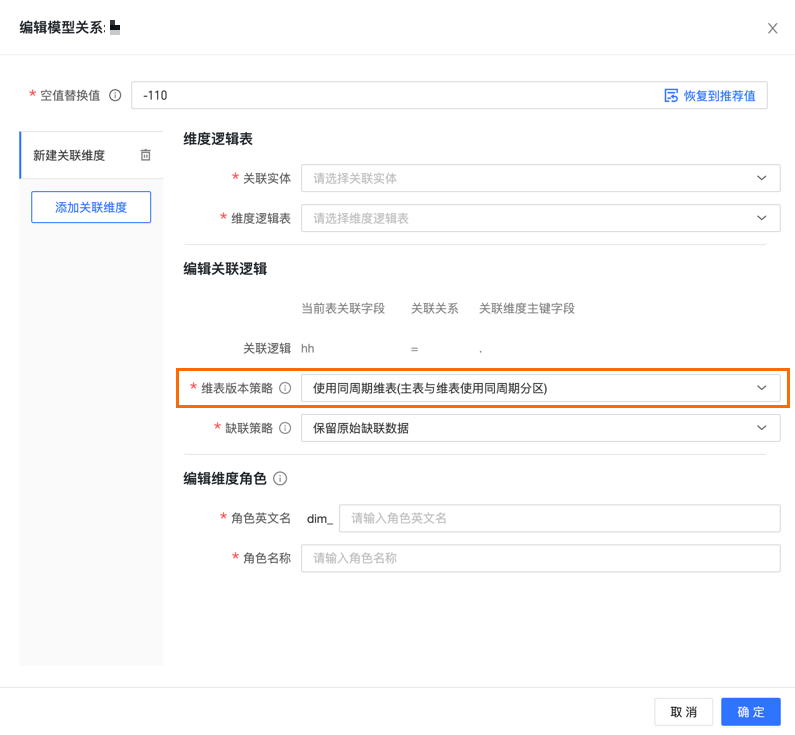Click the 确定 button
The image size is (795, 735).
[751, 712]
